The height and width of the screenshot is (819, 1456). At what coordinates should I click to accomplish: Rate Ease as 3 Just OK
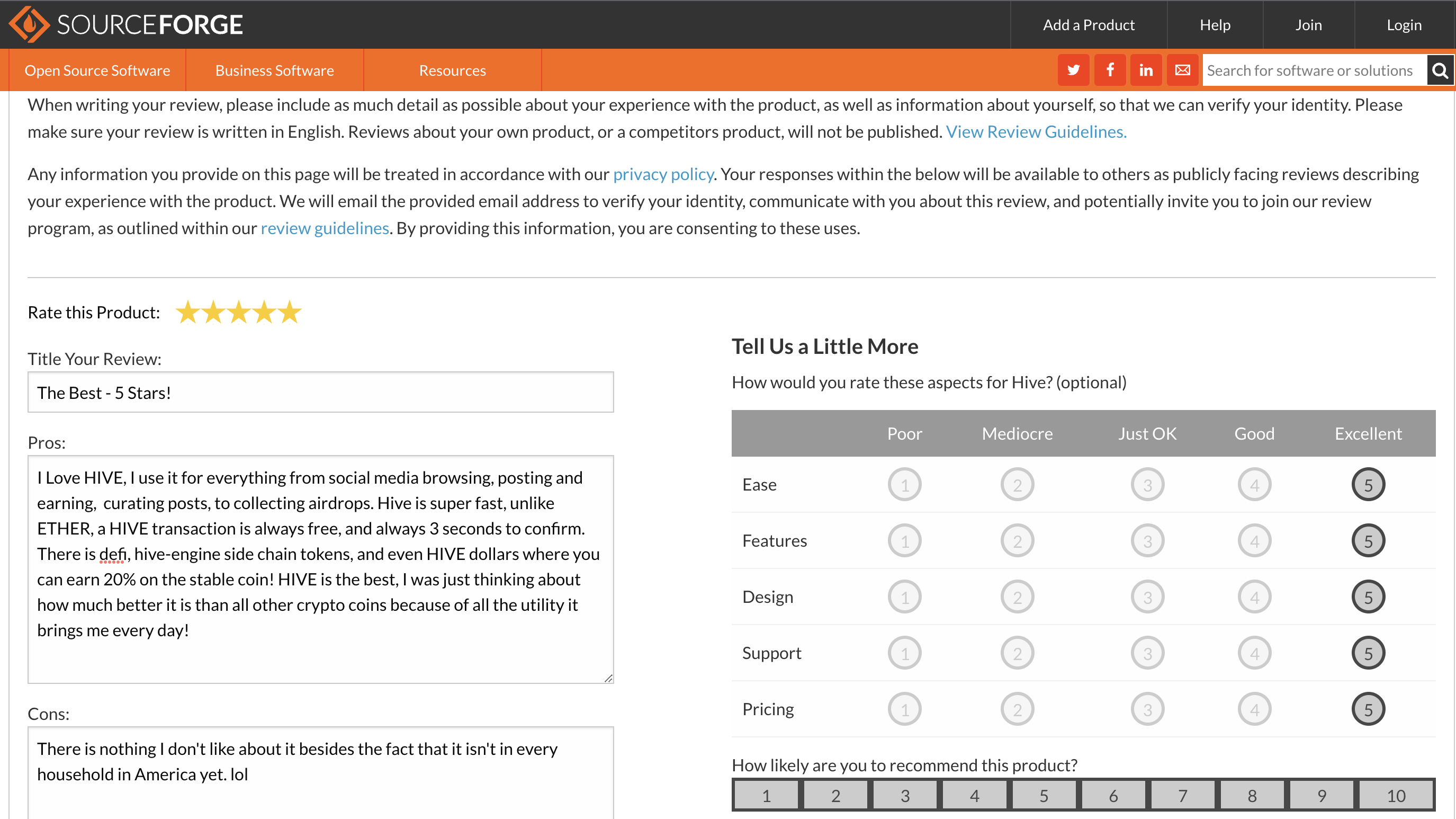pyautogui.click(x=1147, y=485)
